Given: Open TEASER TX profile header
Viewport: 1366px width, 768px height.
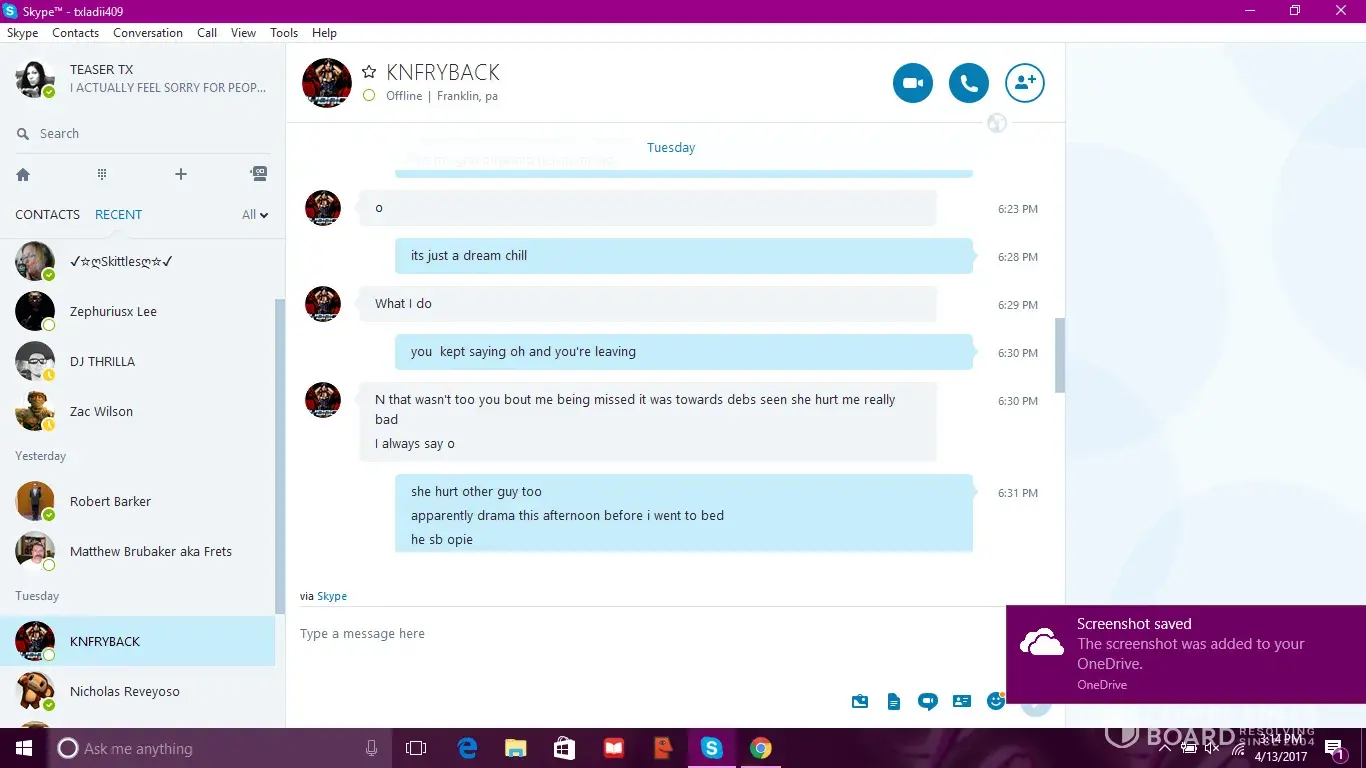Looking at the screenshot, I should click(x=143, y=79).
